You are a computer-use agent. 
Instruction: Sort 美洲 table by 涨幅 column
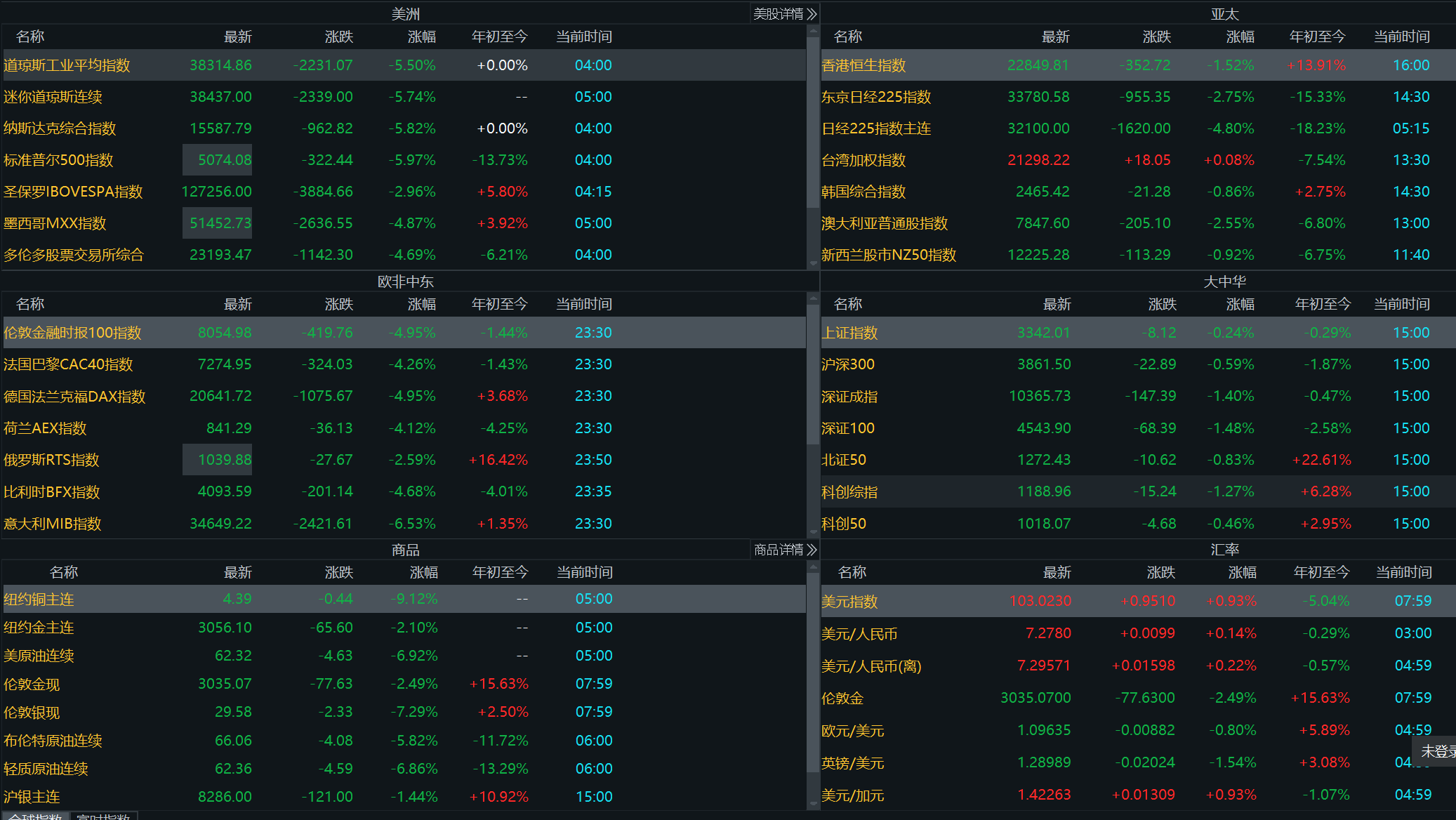click(x=421, y=37)
